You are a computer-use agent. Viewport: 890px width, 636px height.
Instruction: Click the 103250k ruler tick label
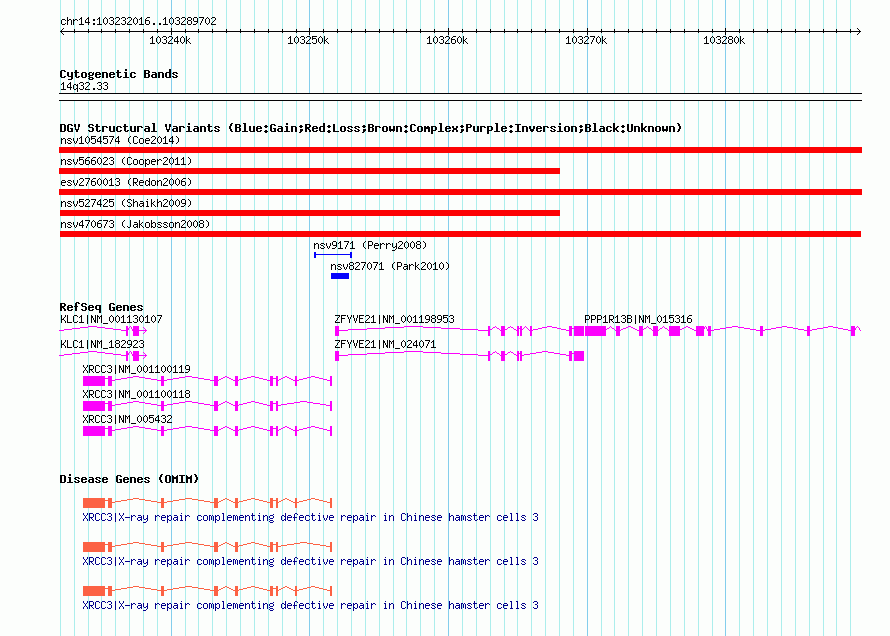pyautogui.click(x=308, y=40)
